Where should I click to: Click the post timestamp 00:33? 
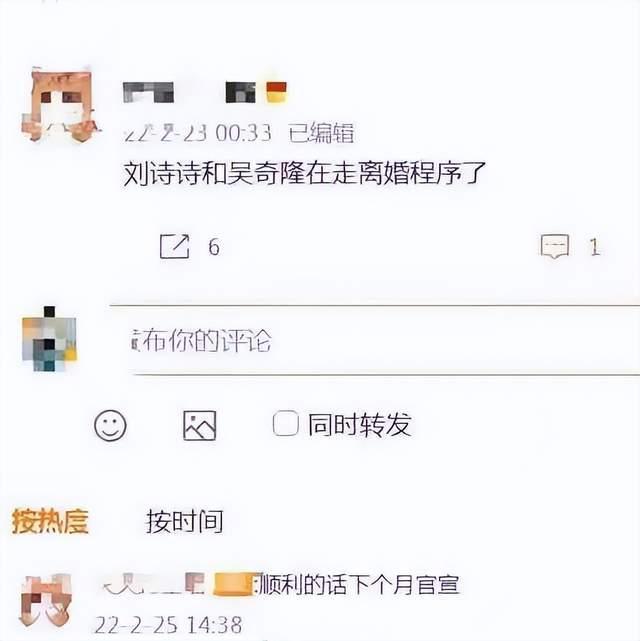243,133
